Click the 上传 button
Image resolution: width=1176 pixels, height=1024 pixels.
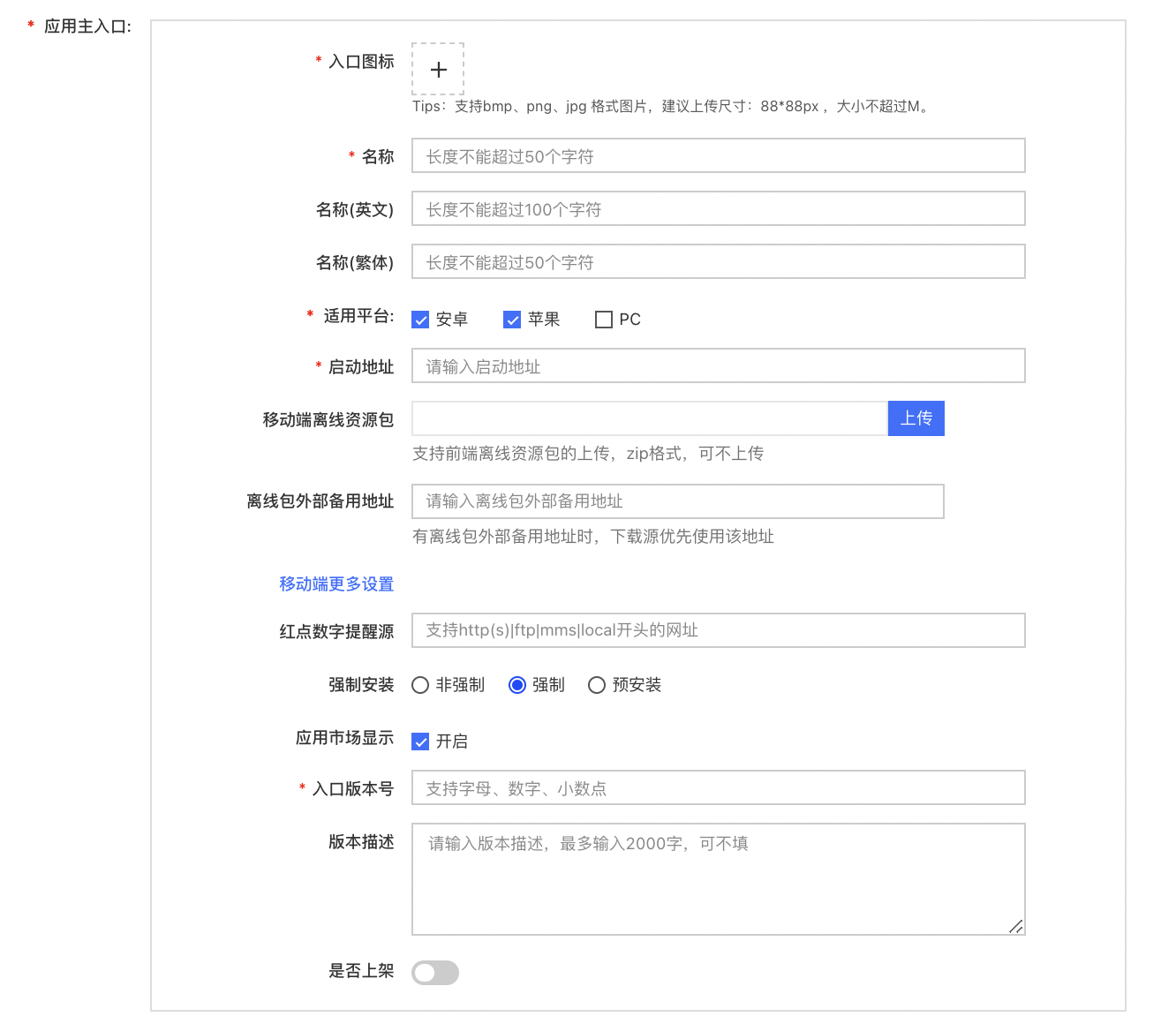[916, 418]
